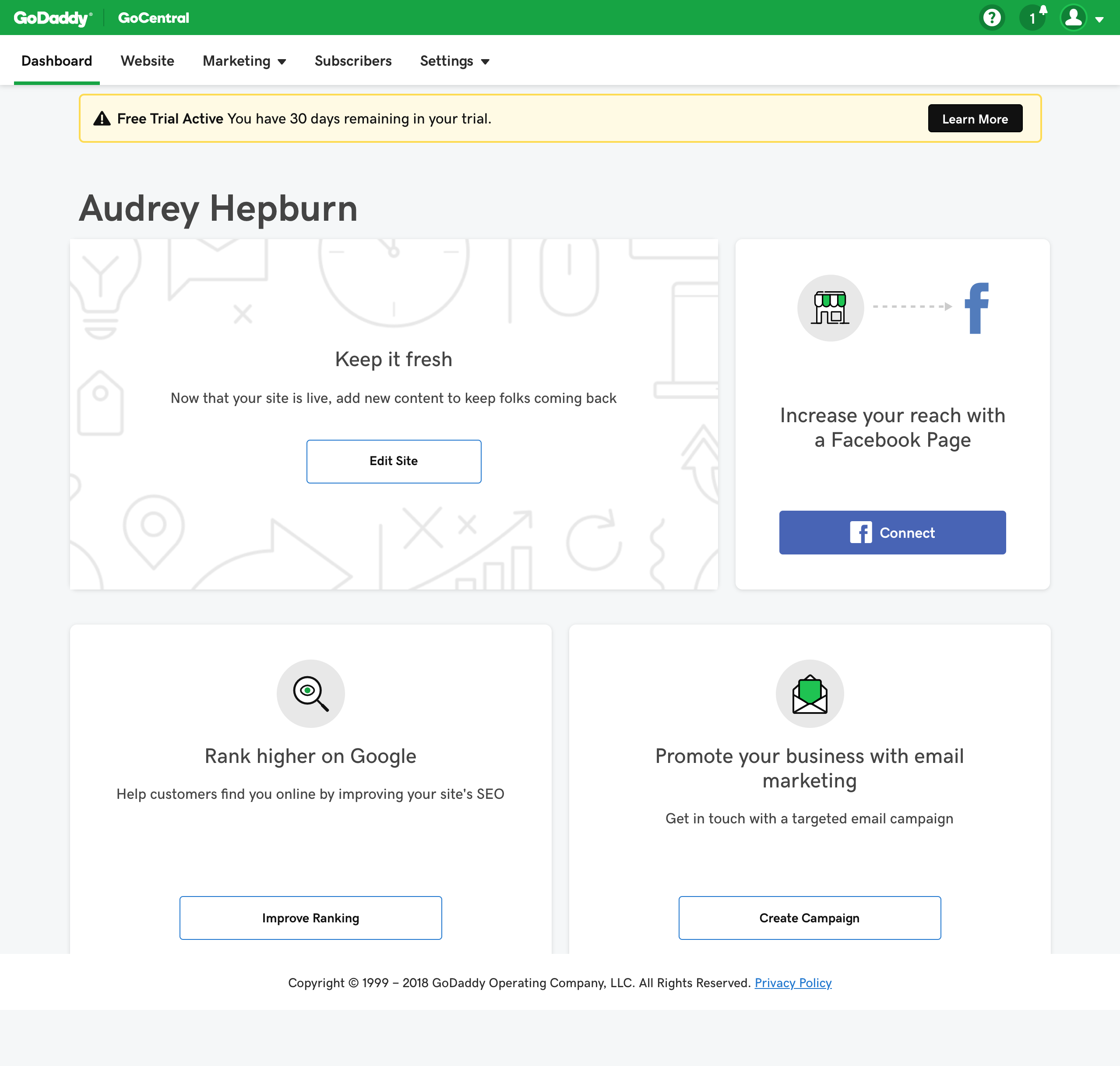Click the storefront icon in Facebook card

(830, 307)
